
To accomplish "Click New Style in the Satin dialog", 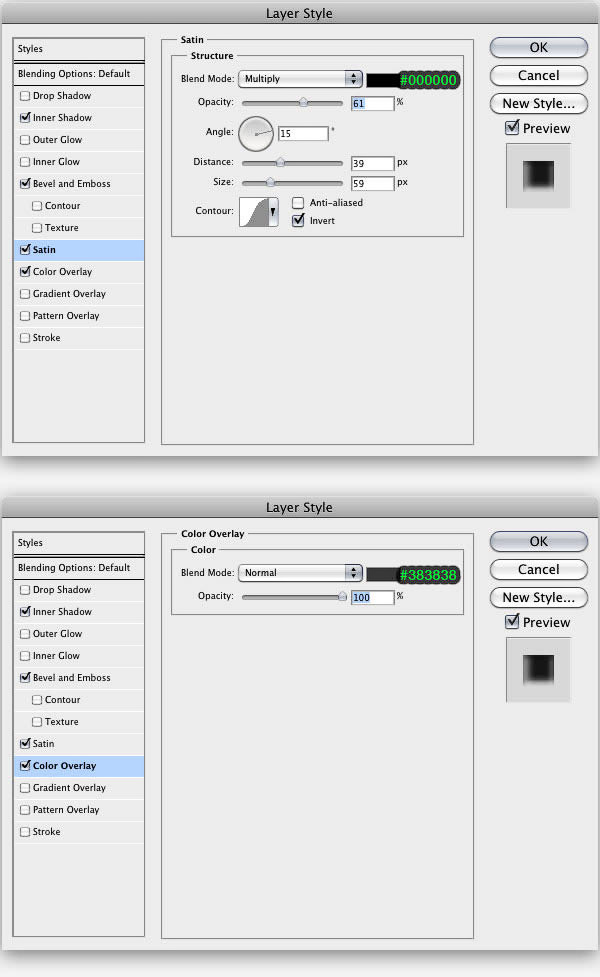I will tap(539, 103).
